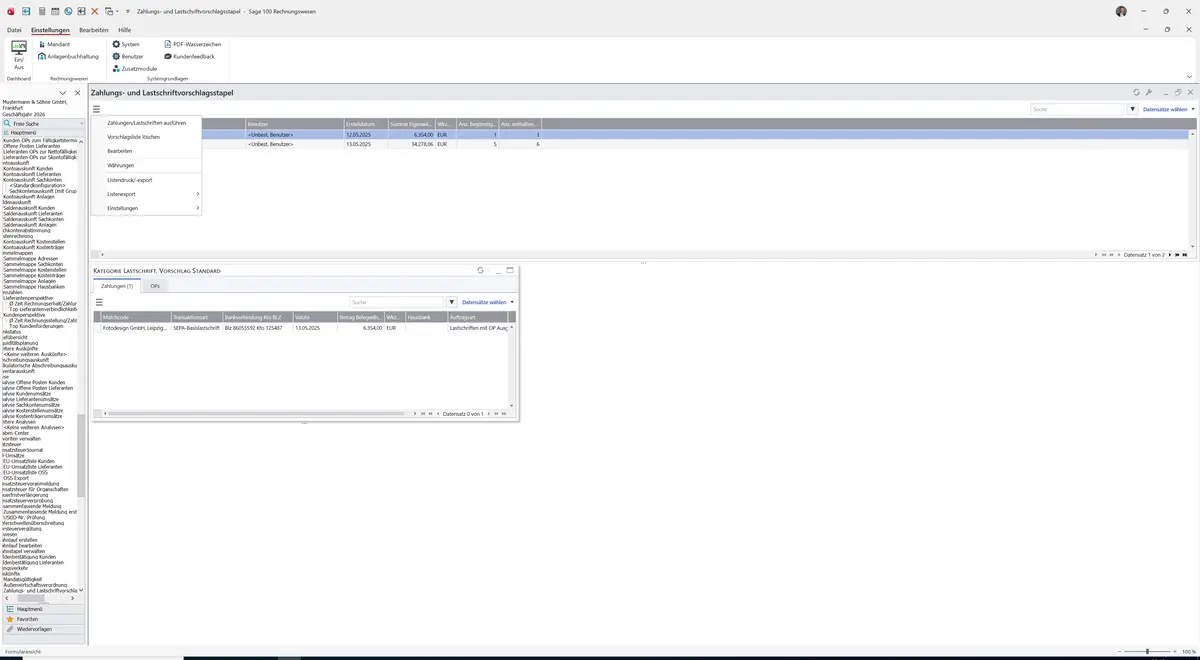Refresh the Zahlungs- und Lastschriftvorschlagsstapel window

1137,92
